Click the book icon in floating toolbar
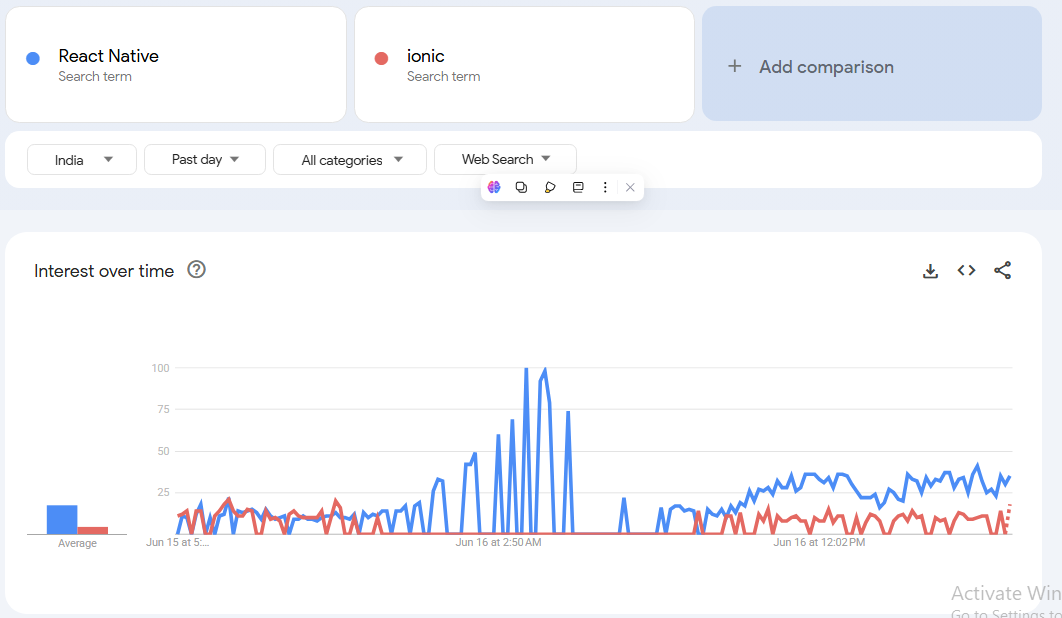Image resolution: width=1062 pixels, height=618 pixels. (x=578, y=187)
